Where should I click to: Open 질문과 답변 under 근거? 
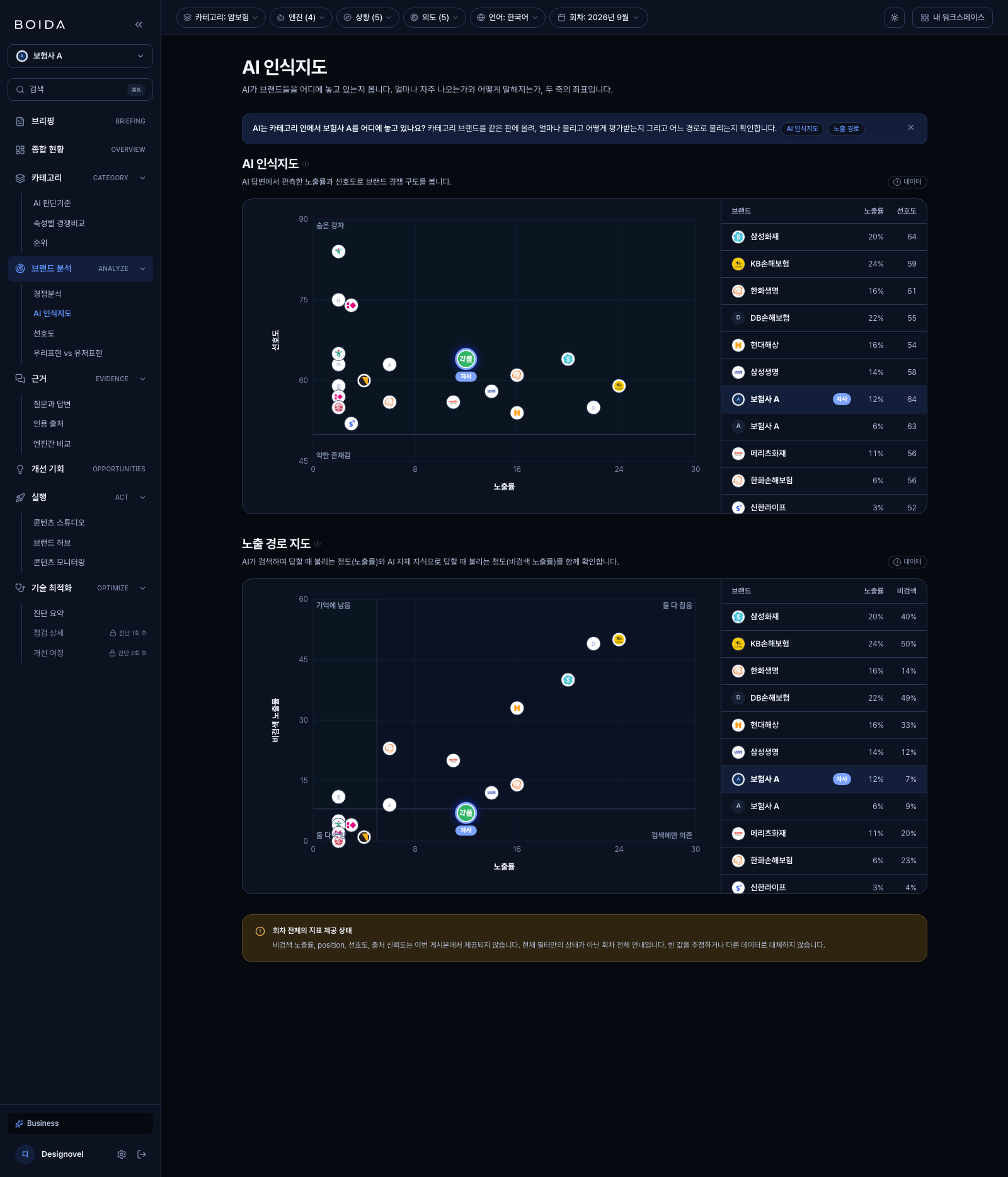pos(52,404)
